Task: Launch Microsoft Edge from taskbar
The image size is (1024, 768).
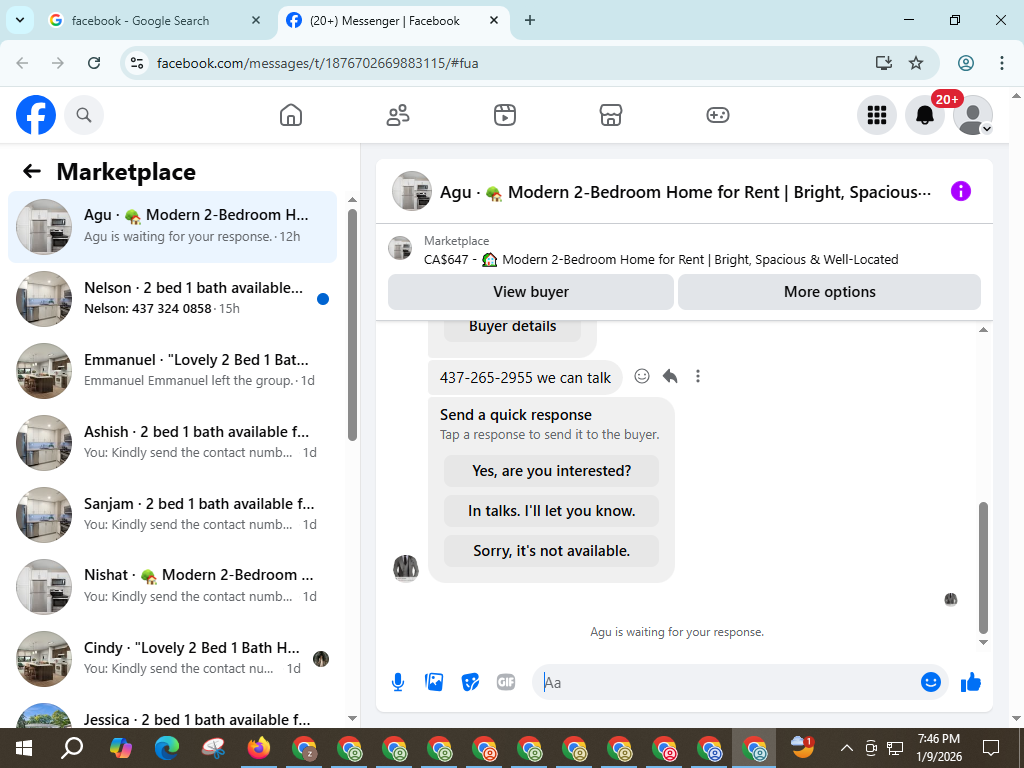Action: (167, 748)
